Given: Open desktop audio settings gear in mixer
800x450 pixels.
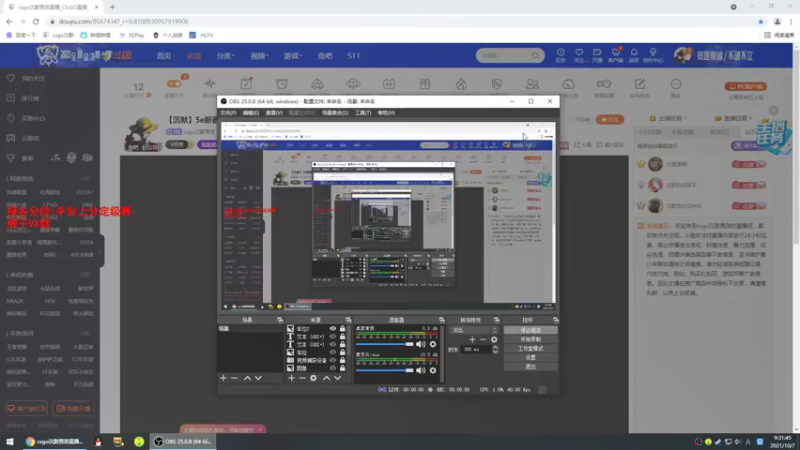Looking at the screenshot, I should [433, 344].
